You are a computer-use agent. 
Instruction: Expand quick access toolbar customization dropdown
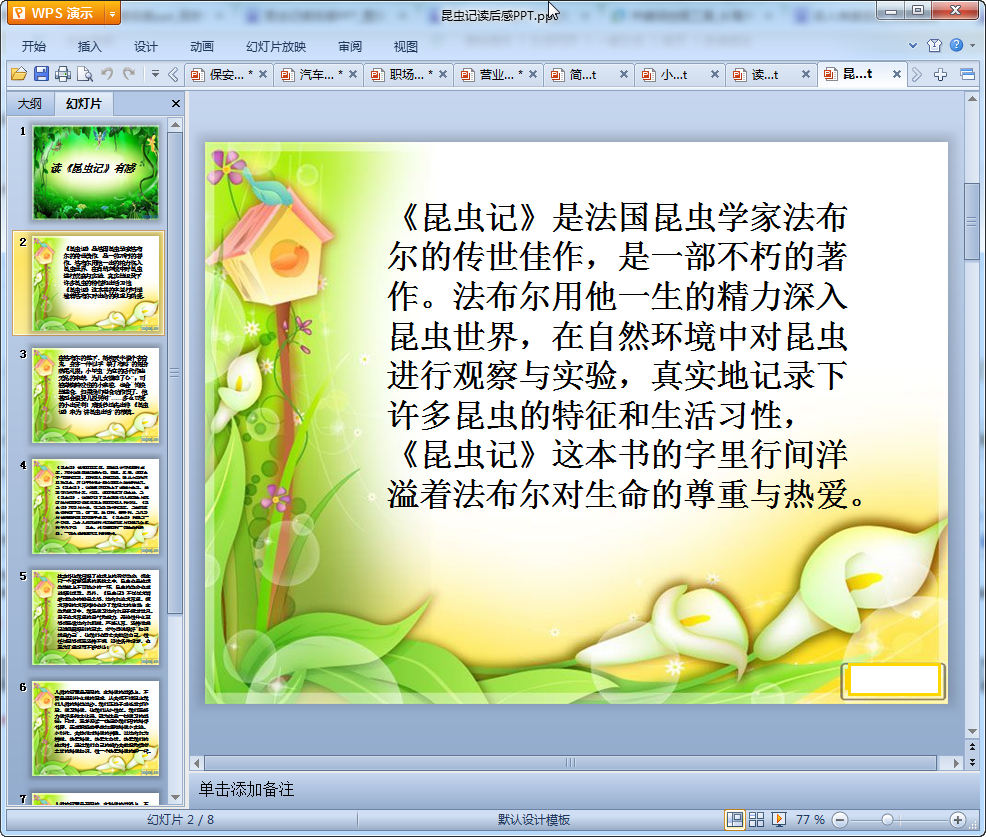coord(155,74)
